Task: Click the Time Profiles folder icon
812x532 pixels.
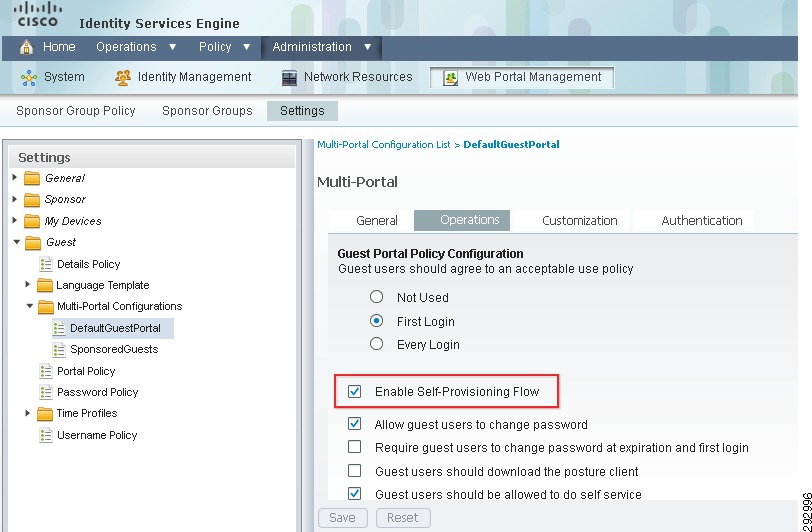Action: 45,414
